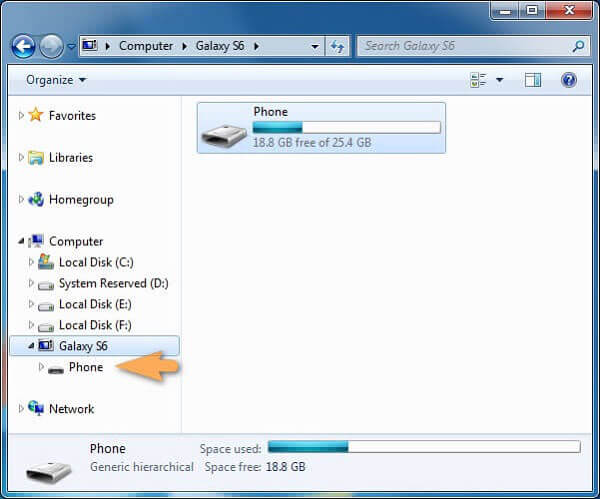600x499 pixels.
Task: Click the System Reserved (D:) drive icon
Action: point(46,285)
